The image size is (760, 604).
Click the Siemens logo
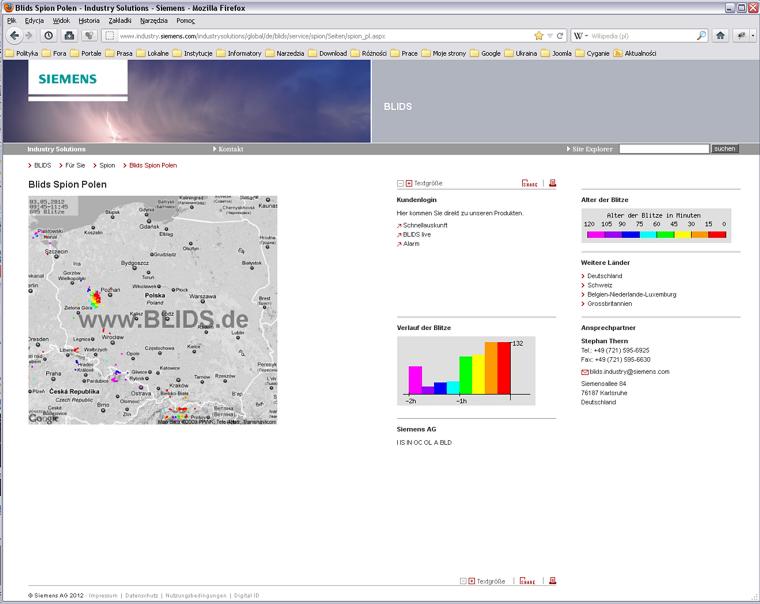click(x=68, y=79)
